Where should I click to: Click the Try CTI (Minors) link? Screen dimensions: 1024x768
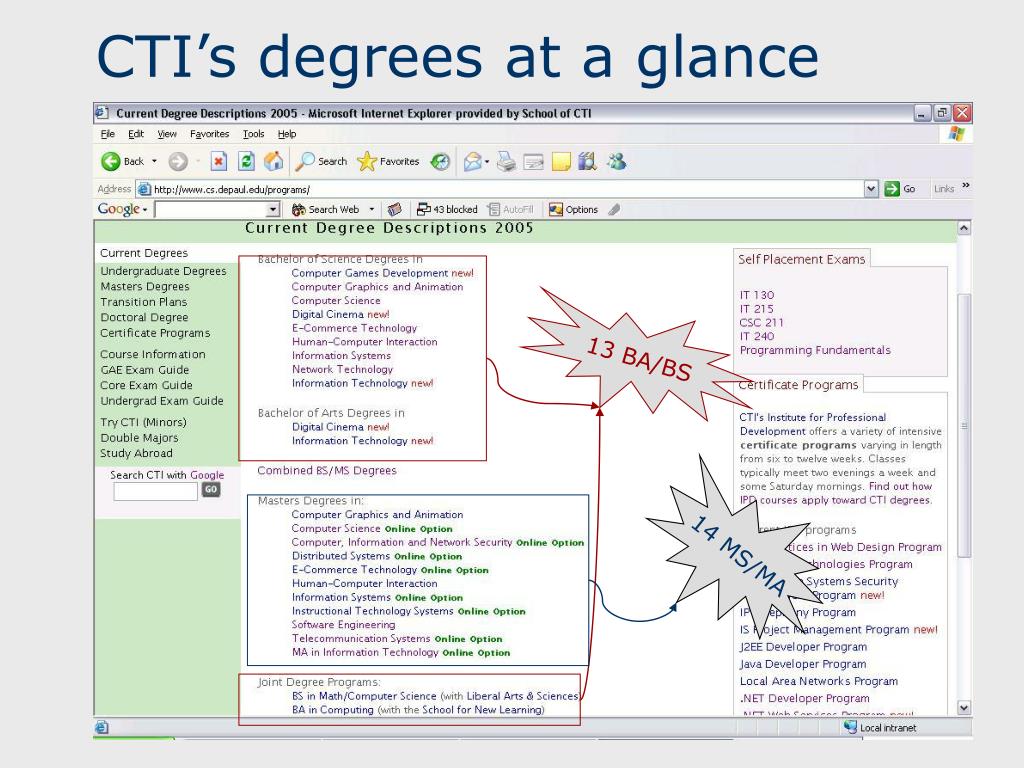pyautogui.click(x=143, y=423)
